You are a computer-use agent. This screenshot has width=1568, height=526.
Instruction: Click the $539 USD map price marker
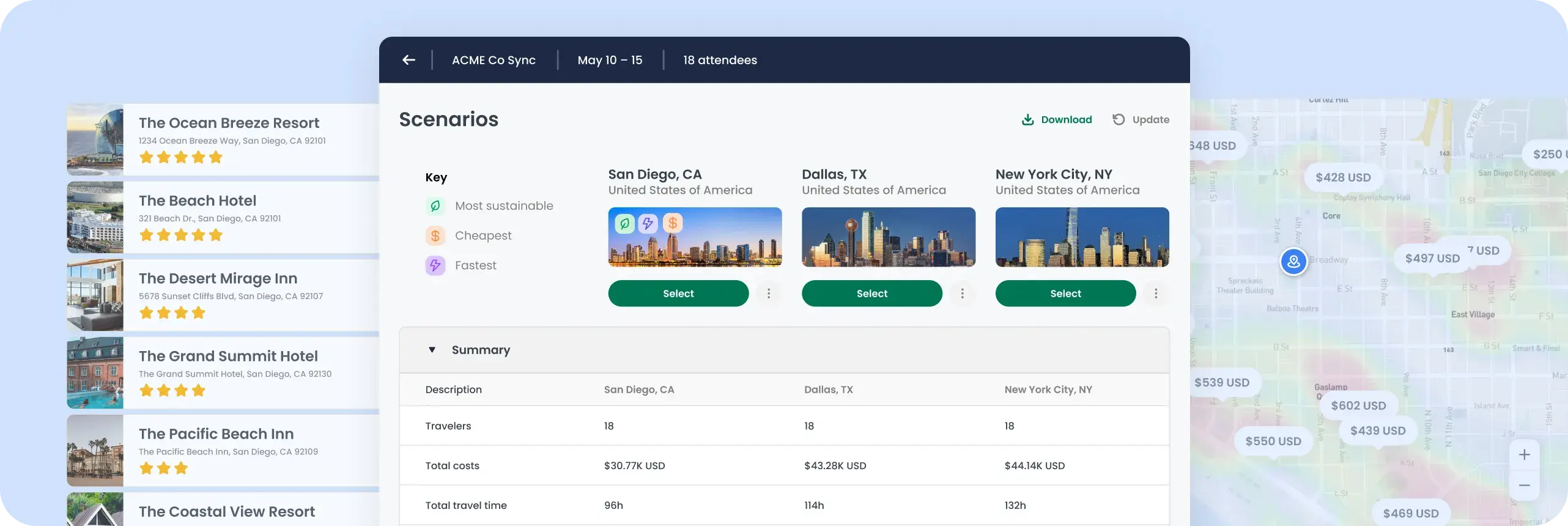pos(1222,382)
